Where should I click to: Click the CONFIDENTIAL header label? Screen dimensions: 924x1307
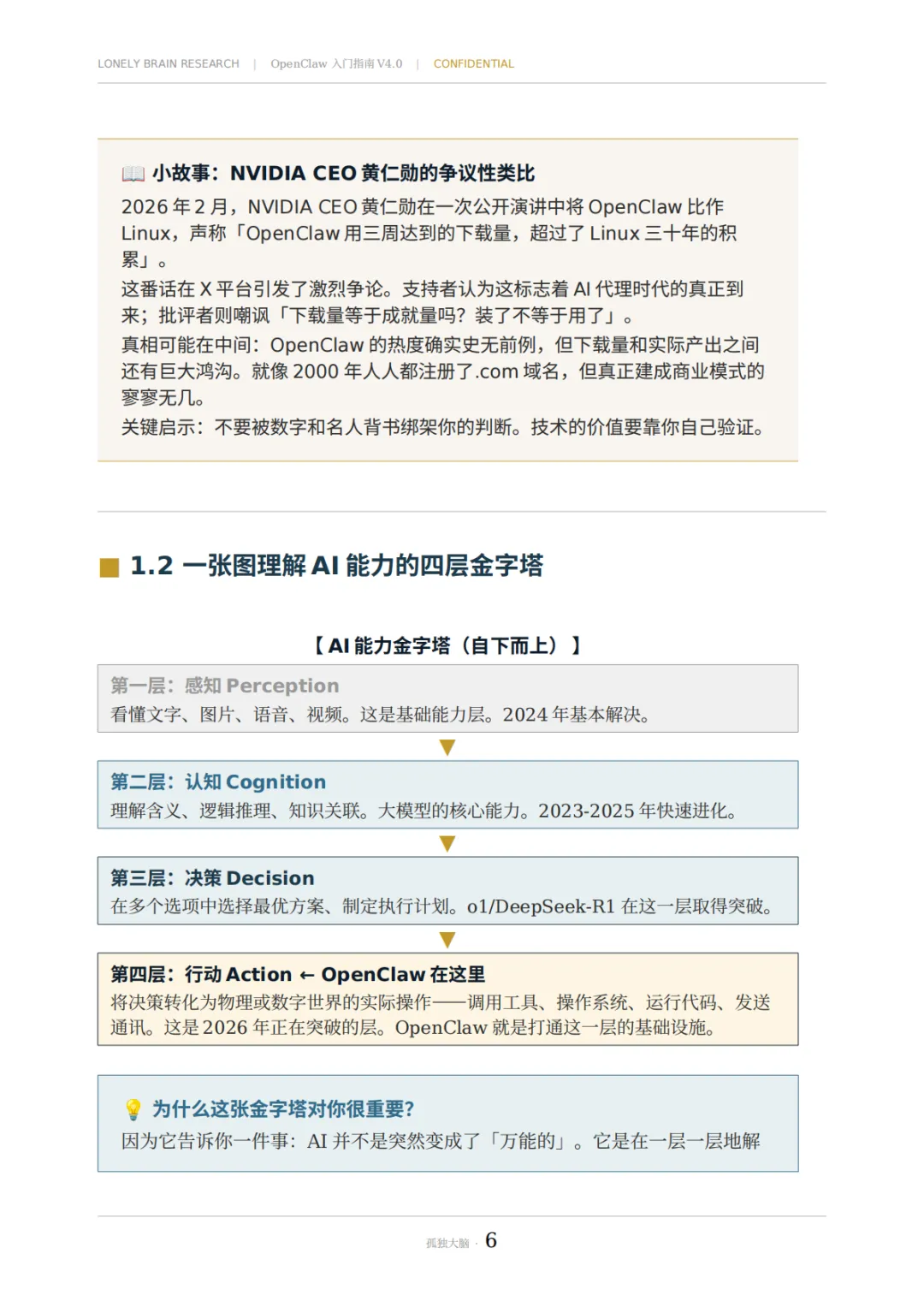[474, 64]
